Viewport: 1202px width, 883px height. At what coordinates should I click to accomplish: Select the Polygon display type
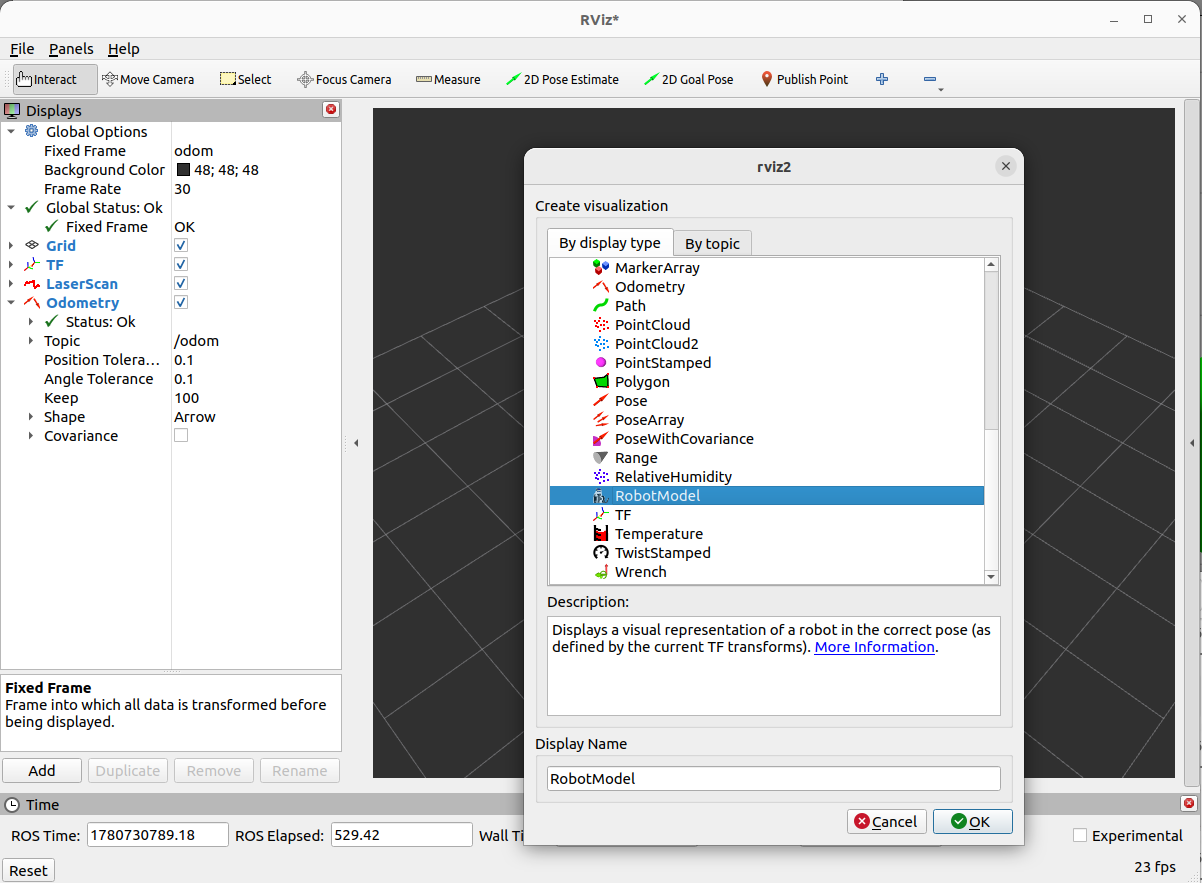[642, 382]
